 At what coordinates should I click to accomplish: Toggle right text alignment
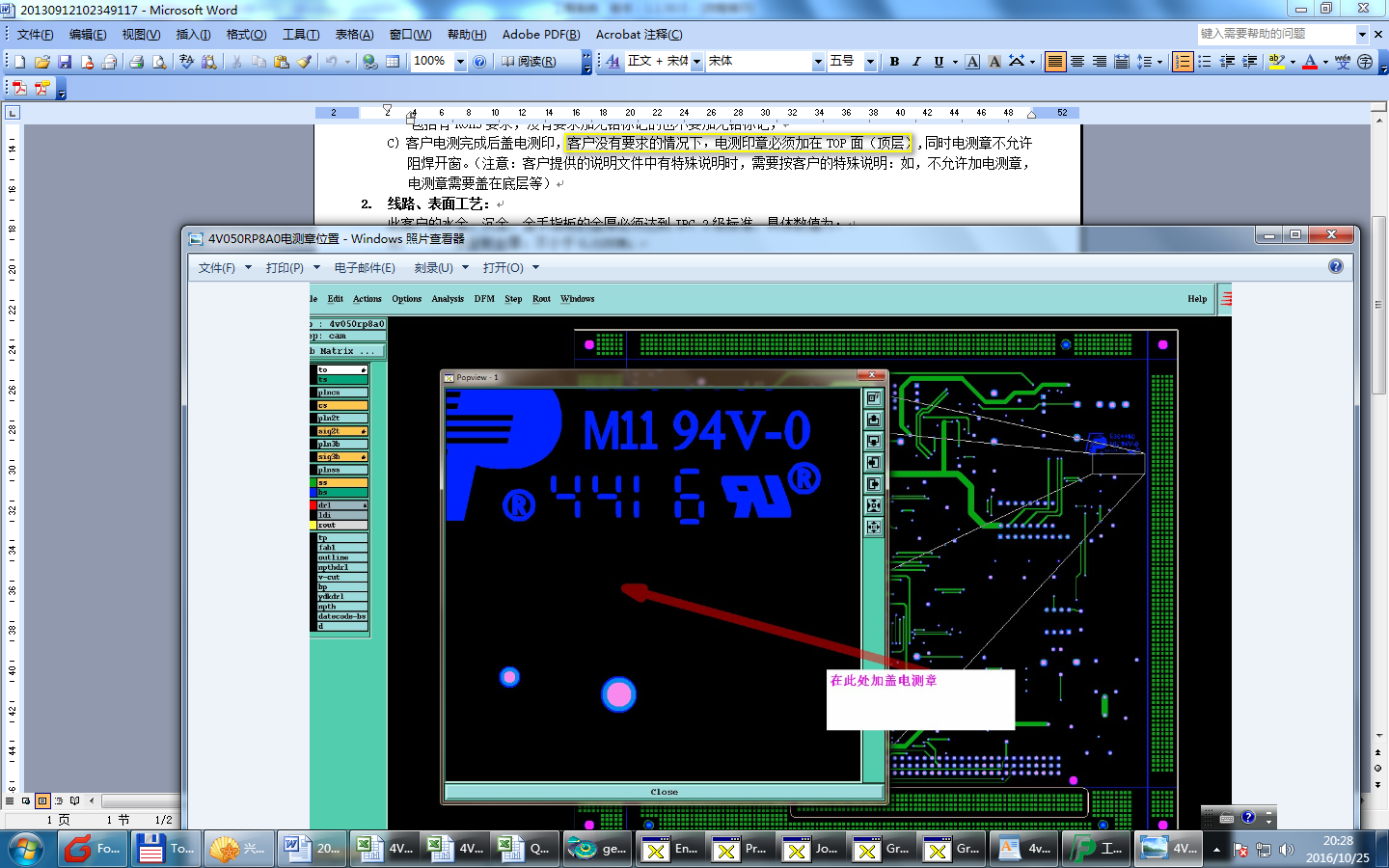[1100, 62]
